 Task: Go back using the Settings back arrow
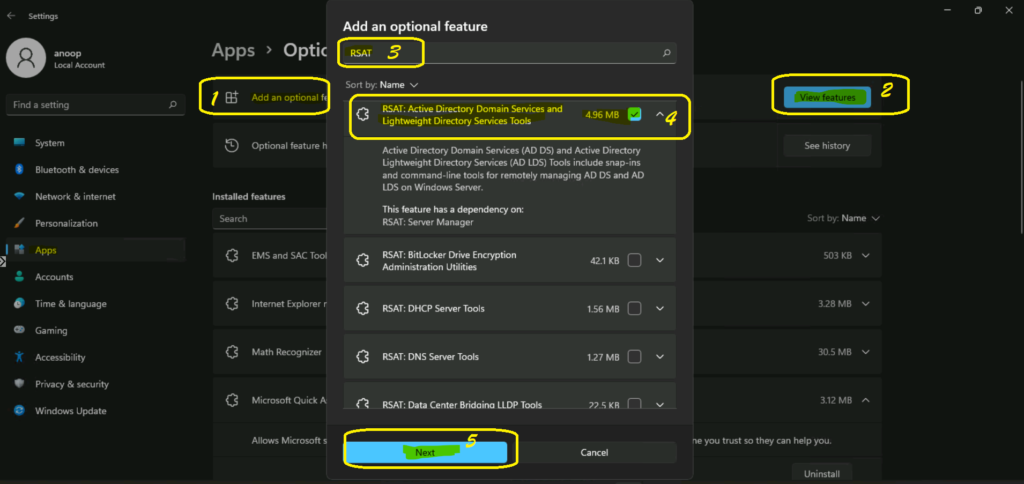click(11, 16)
